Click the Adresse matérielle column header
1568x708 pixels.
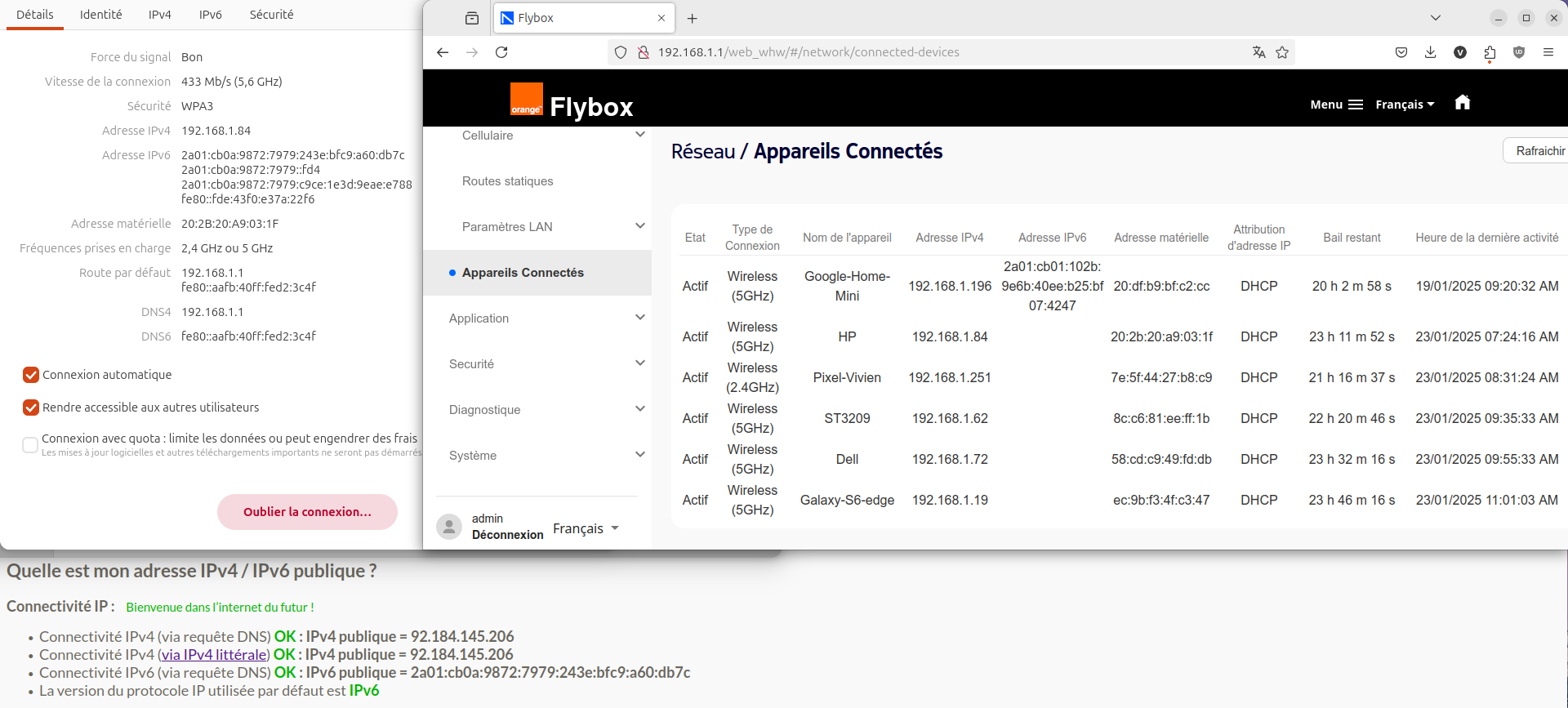coord(1161,238)
